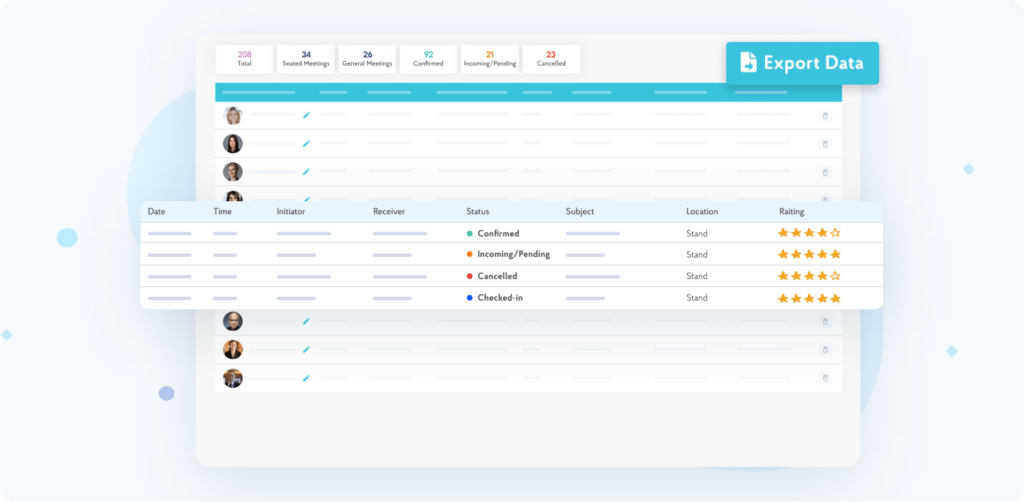Sort by the Date column header
Image resolution: width=1024 pixels, height=502 pixels.
[x=156, y=212]
